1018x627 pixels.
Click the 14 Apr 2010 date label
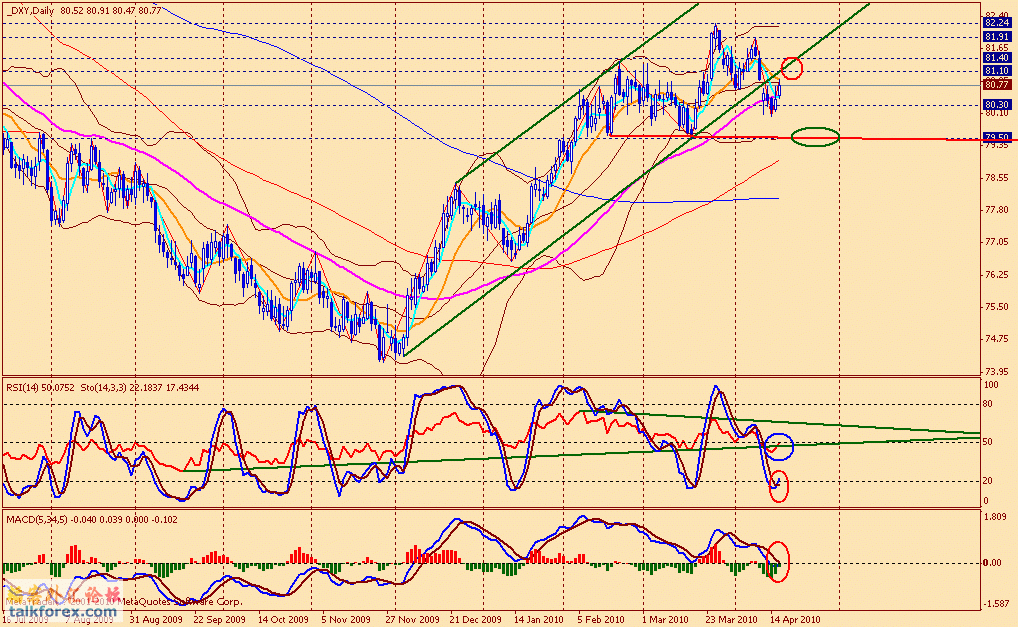tap(795, 619)
